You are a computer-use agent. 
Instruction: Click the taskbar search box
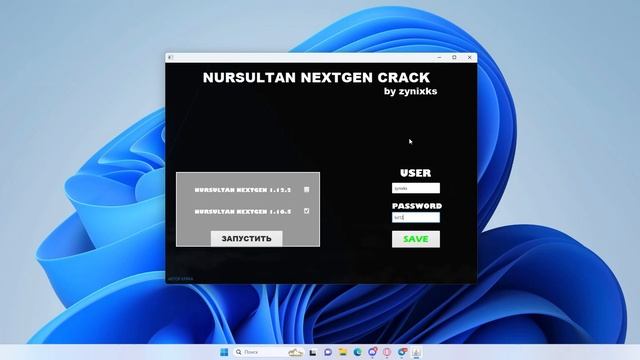pos(269,352)
